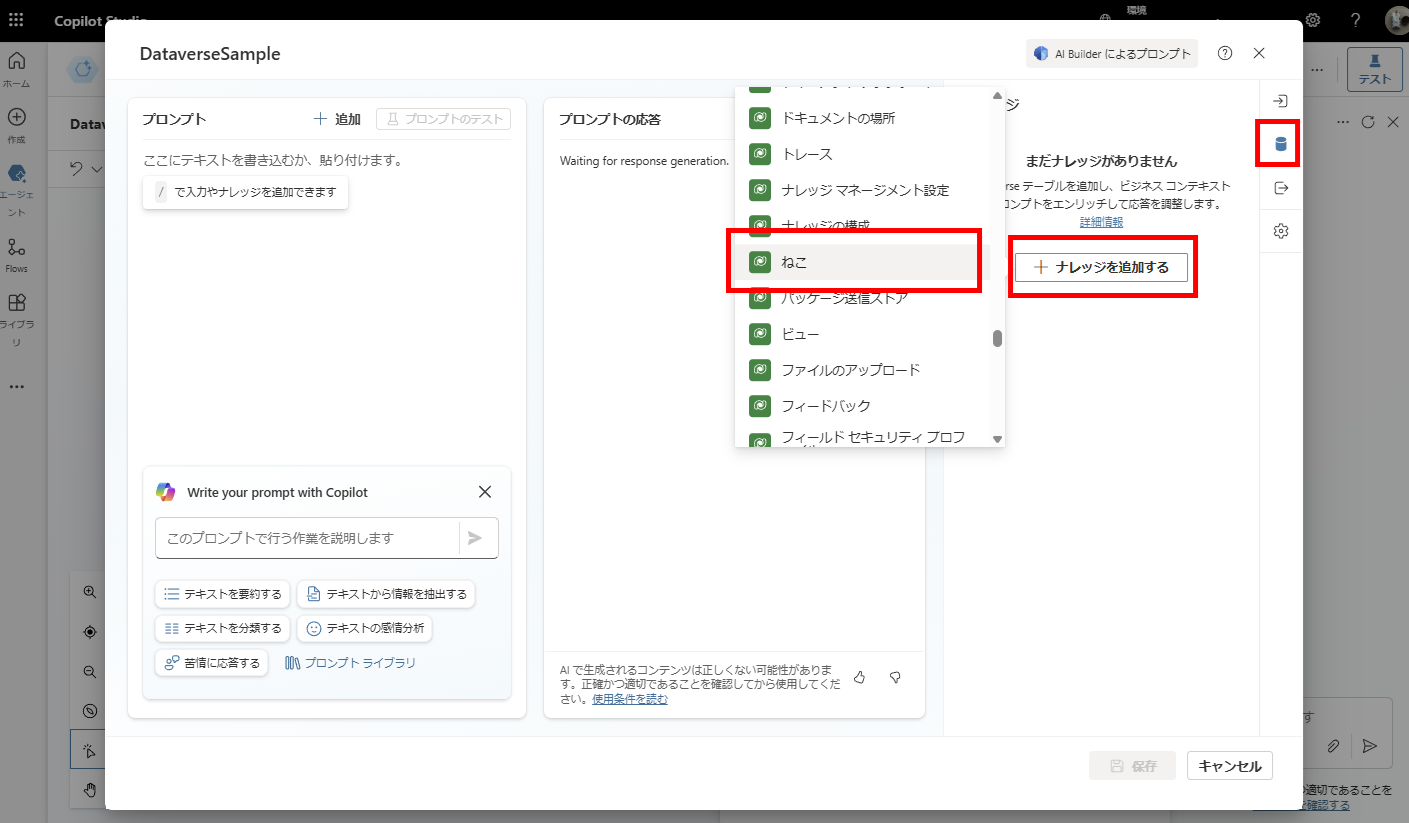The width and height of the screenshot is (1409, 823).
Task: Select the zoom in magnifier tool
Action: click(x=89, y=591)
